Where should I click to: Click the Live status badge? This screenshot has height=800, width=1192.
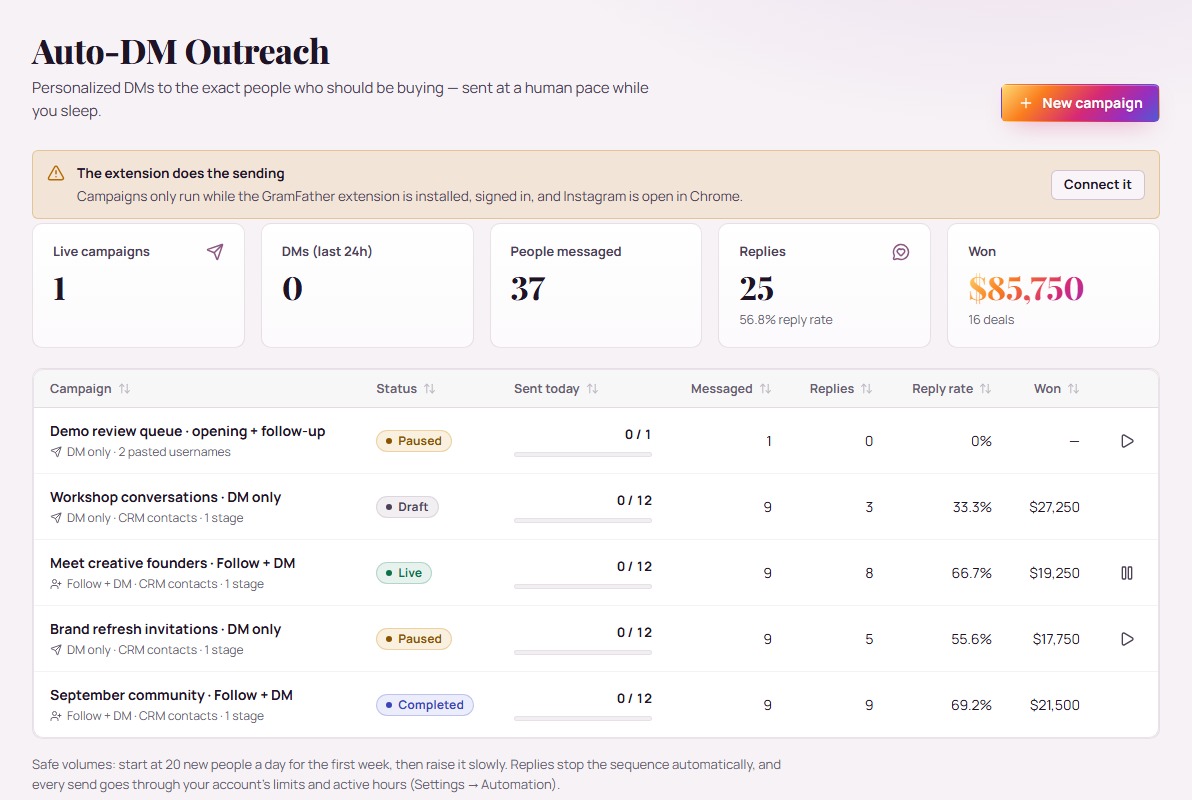(x=404, y=573)
